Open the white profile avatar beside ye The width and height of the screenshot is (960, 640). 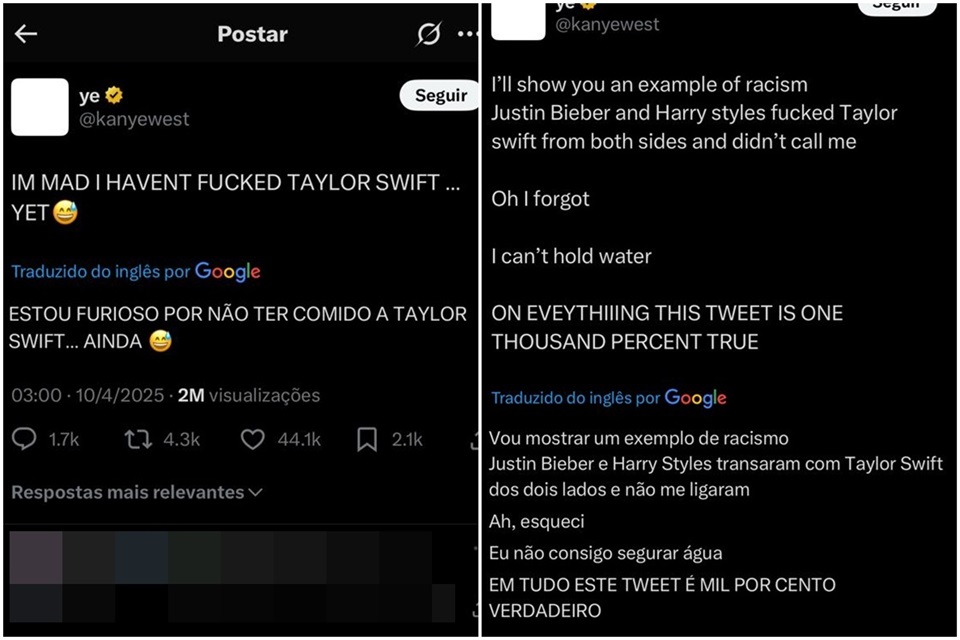pyautogui.click(x=40, y=107)
